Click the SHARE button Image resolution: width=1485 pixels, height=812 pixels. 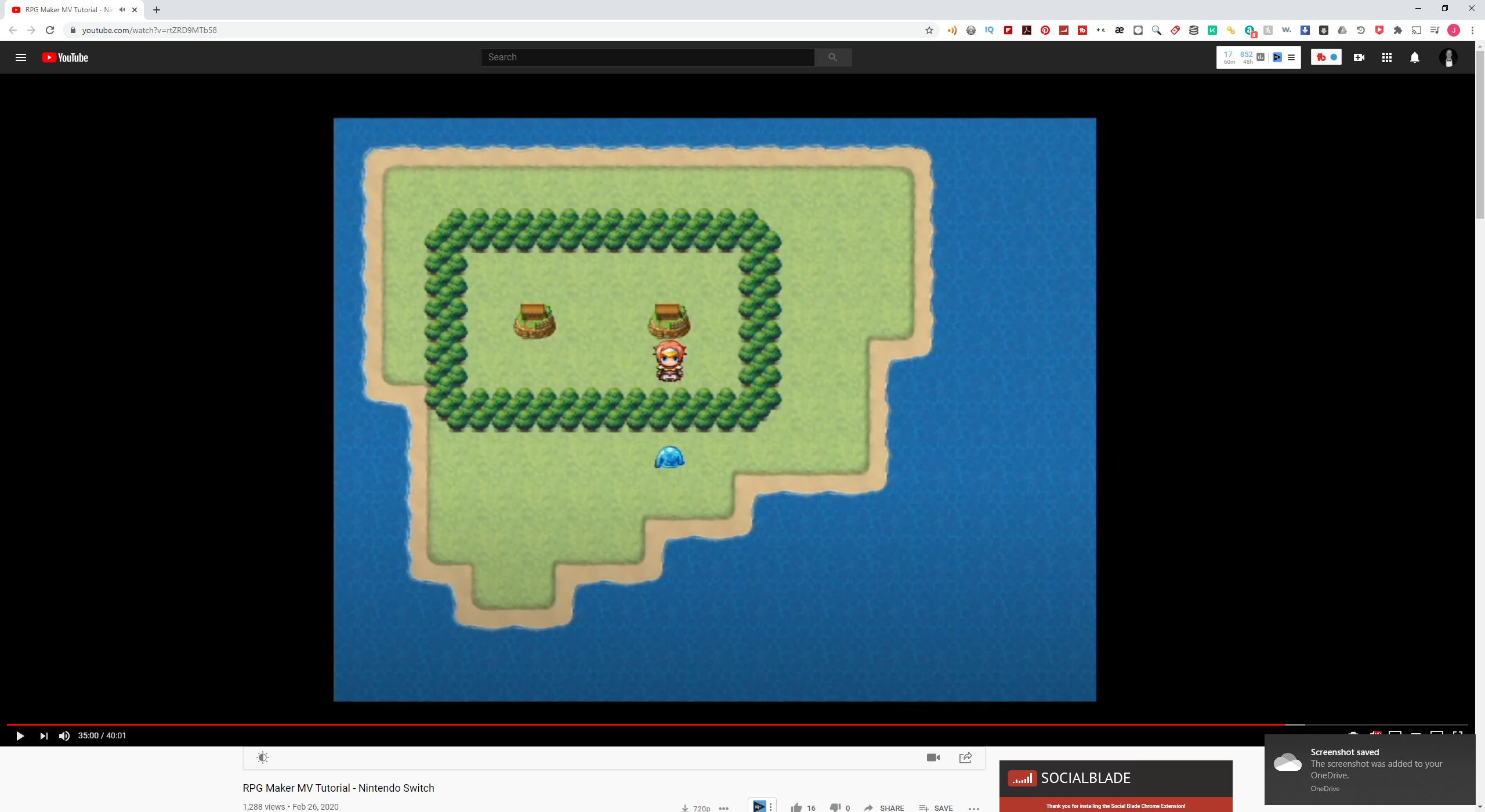tap(884, 808)
